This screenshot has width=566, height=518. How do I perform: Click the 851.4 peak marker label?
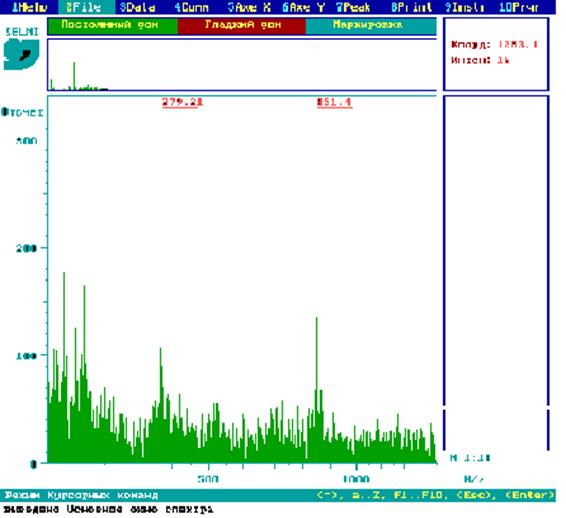pos(334,102)
